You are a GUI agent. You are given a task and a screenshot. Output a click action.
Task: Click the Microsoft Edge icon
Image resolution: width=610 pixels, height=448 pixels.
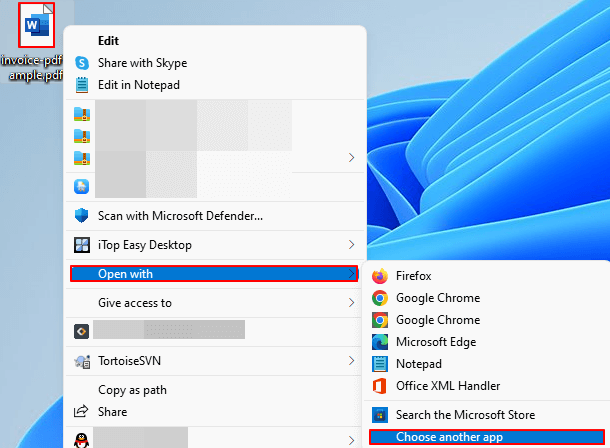click(x=380, y=342)
